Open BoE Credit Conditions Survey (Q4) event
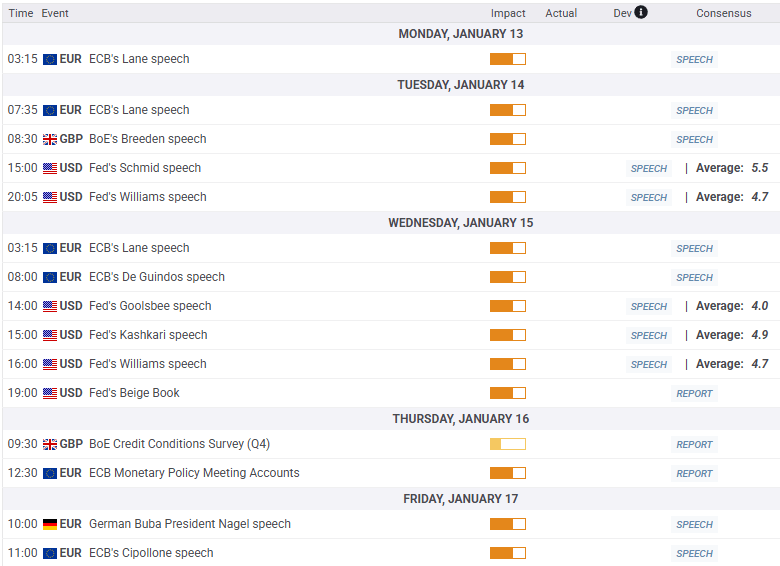This screenshot has width=780, height=566. 180,444
